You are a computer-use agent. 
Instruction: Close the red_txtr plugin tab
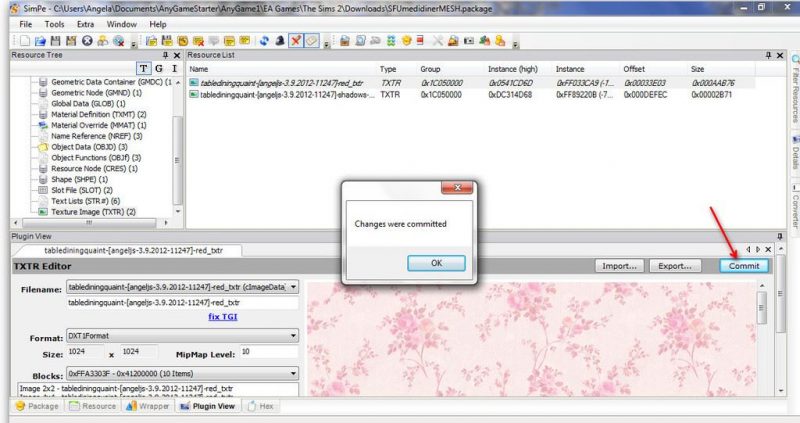point(768,250)
